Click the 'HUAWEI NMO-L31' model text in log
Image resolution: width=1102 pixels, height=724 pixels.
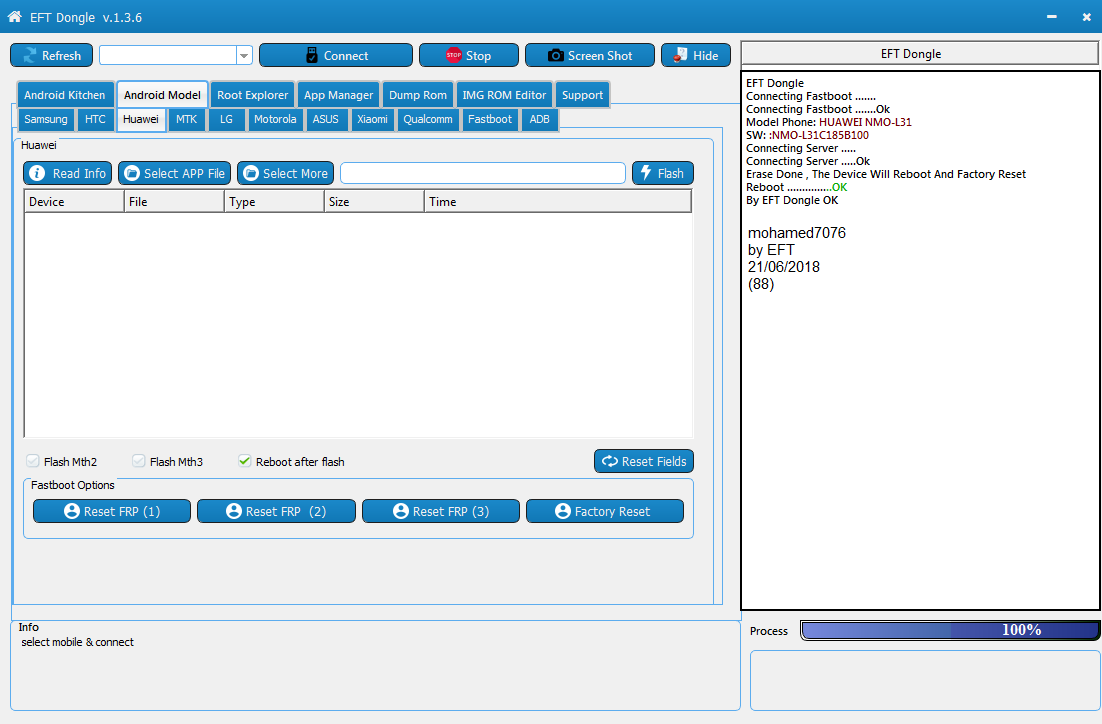[x=865, y=122]
